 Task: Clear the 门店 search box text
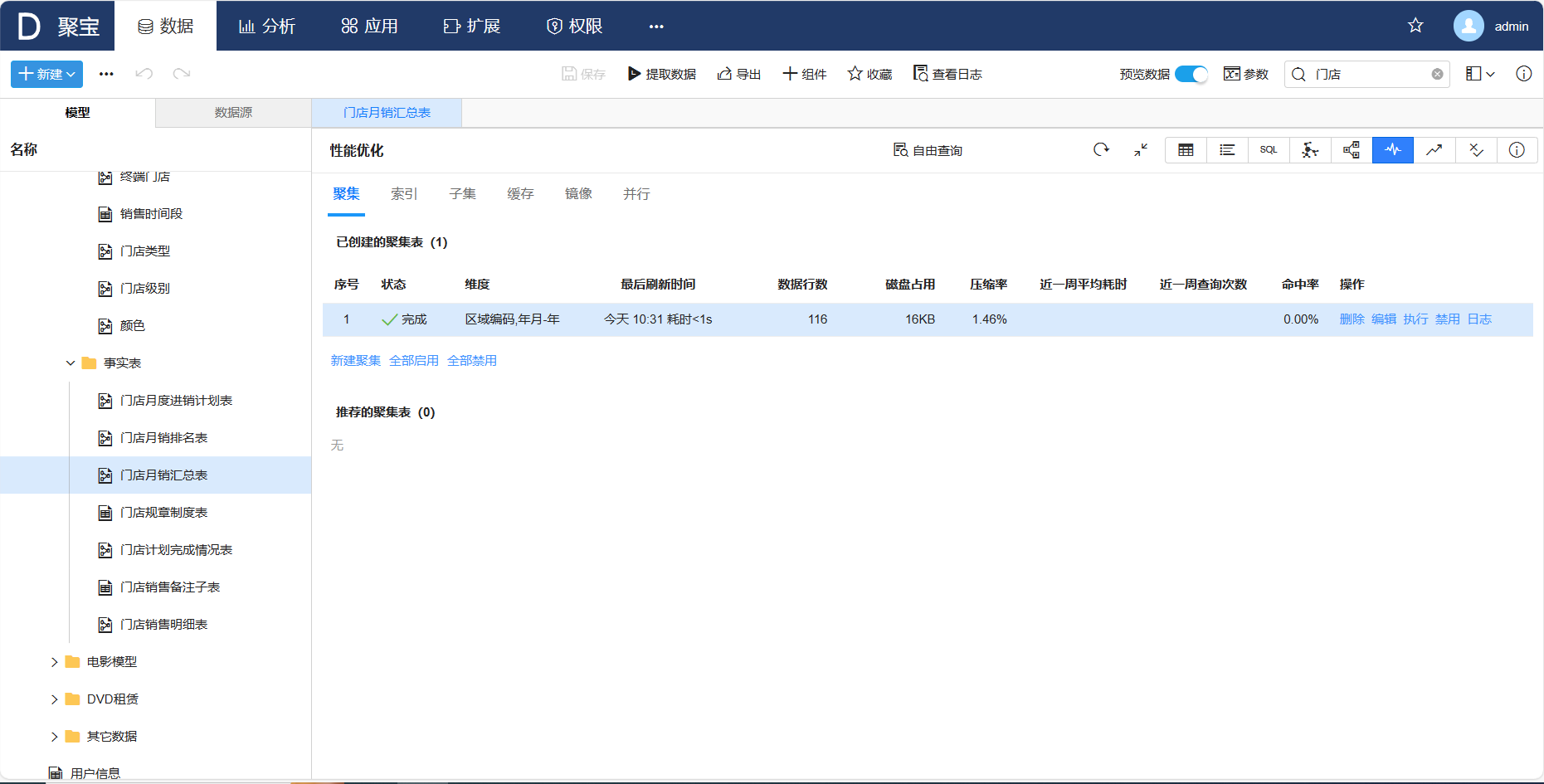[1437, 74]
